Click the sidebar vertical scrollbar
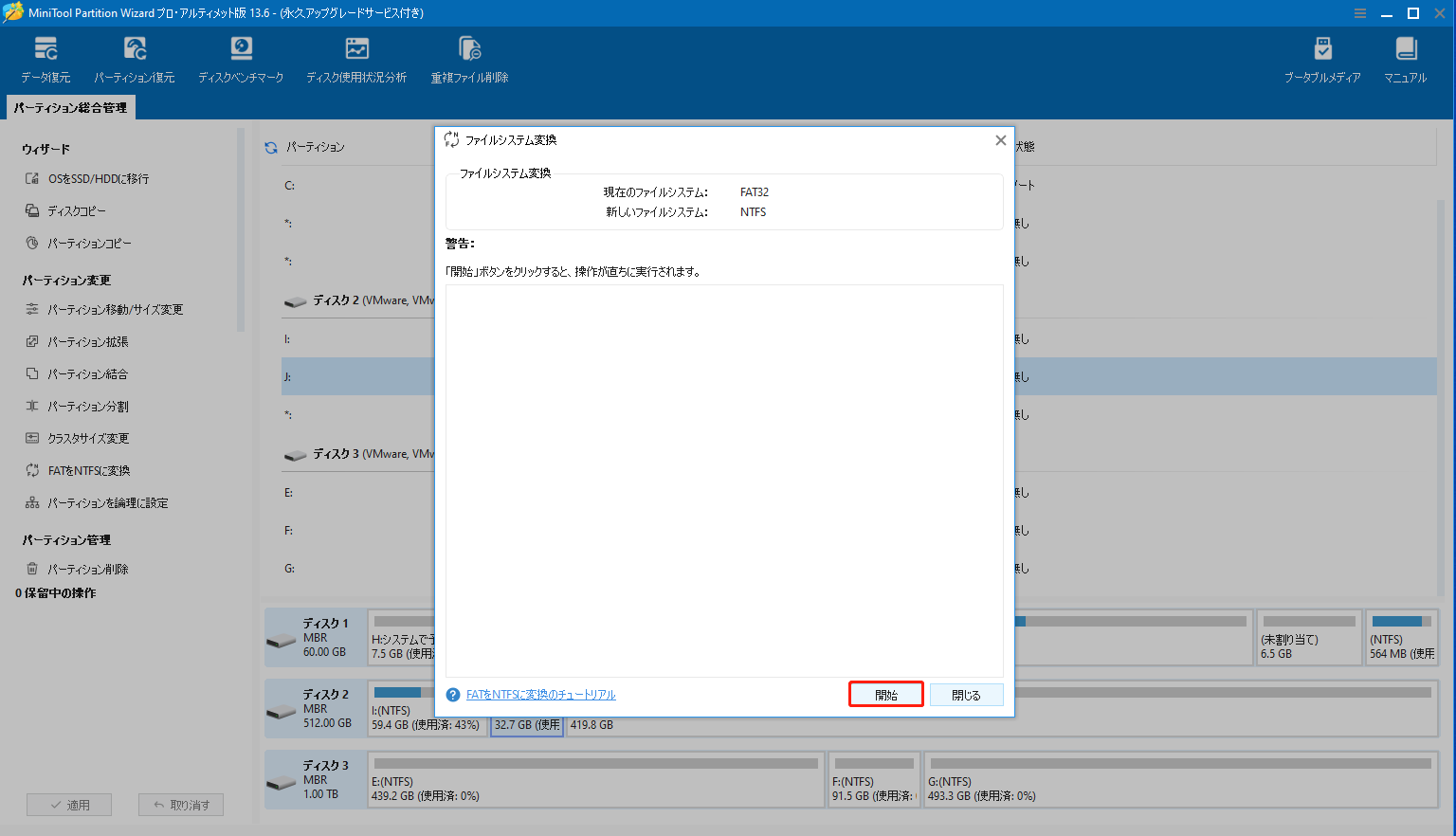 tap(241, 229)
